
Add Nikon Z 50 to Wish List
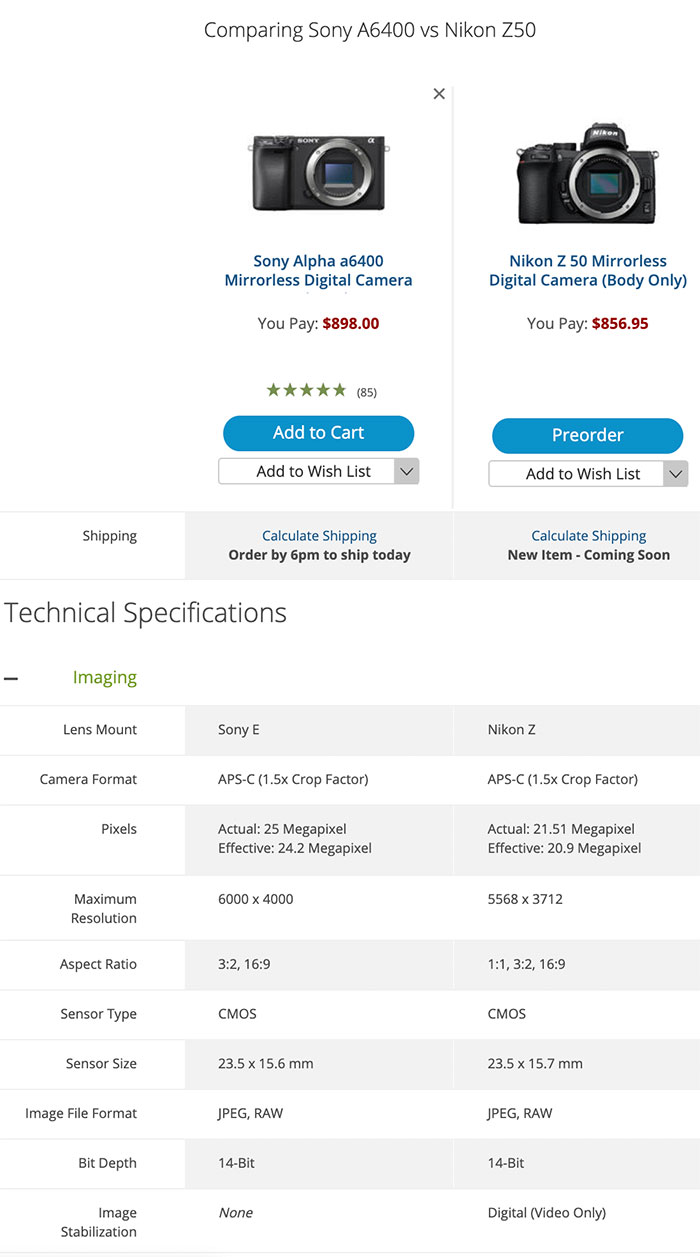tap(577, 474)
